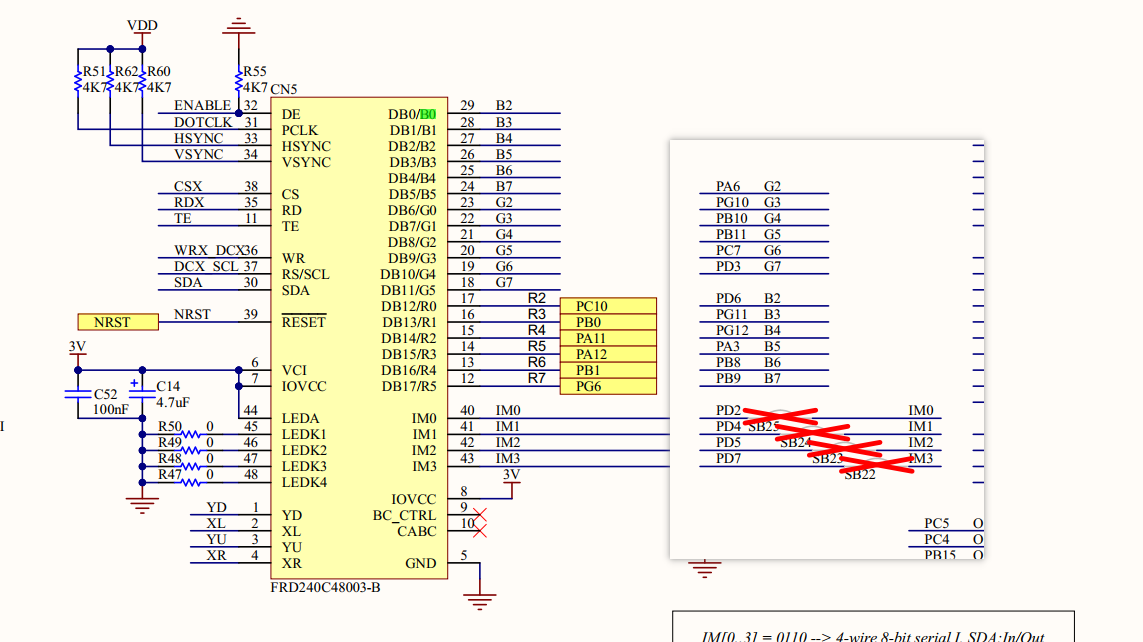1143x642 pixels.
Task: Click ground symbol below pin 5
Action: tap(480, 601)
